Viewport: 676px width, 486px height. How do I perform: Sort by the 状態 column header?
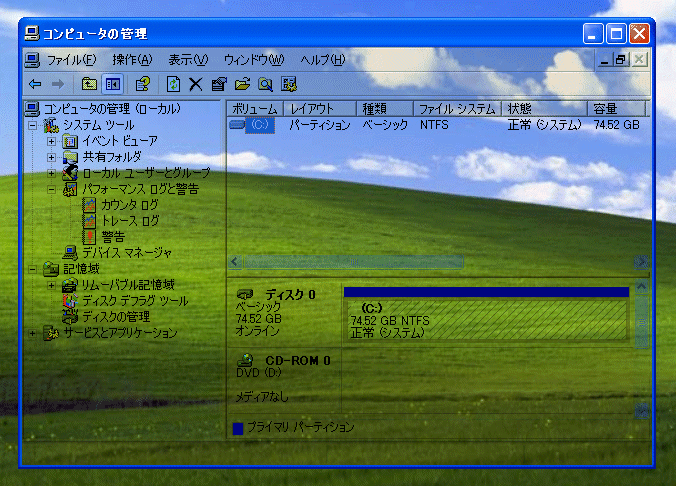click(x=545, y=109)
